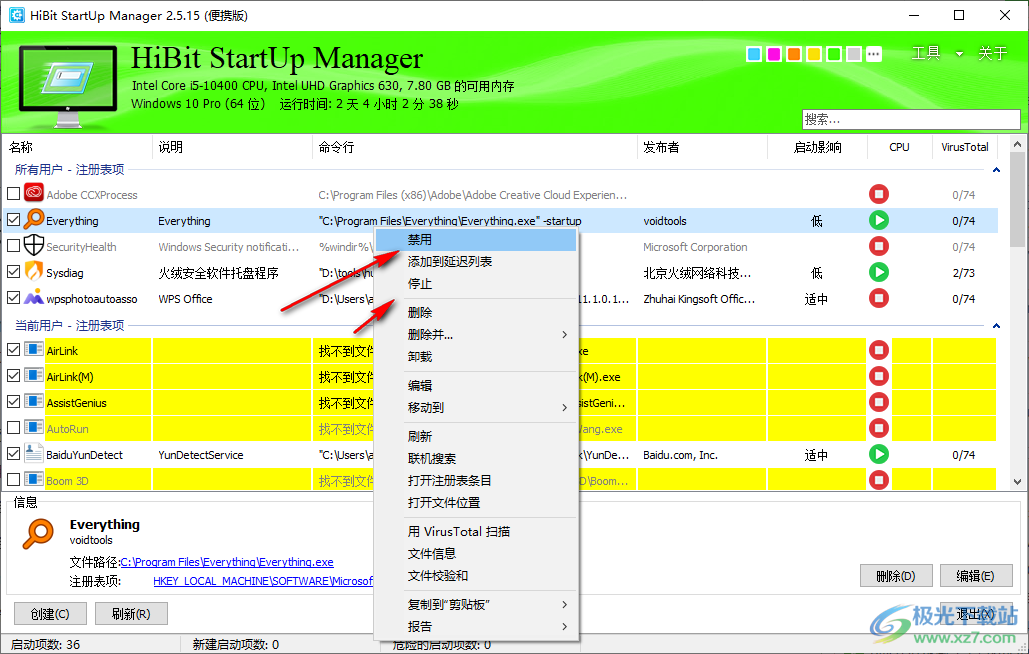Click the red stopped icon in the AirLink row
This screenshot has height=654, width=1029.
[879, 350]
